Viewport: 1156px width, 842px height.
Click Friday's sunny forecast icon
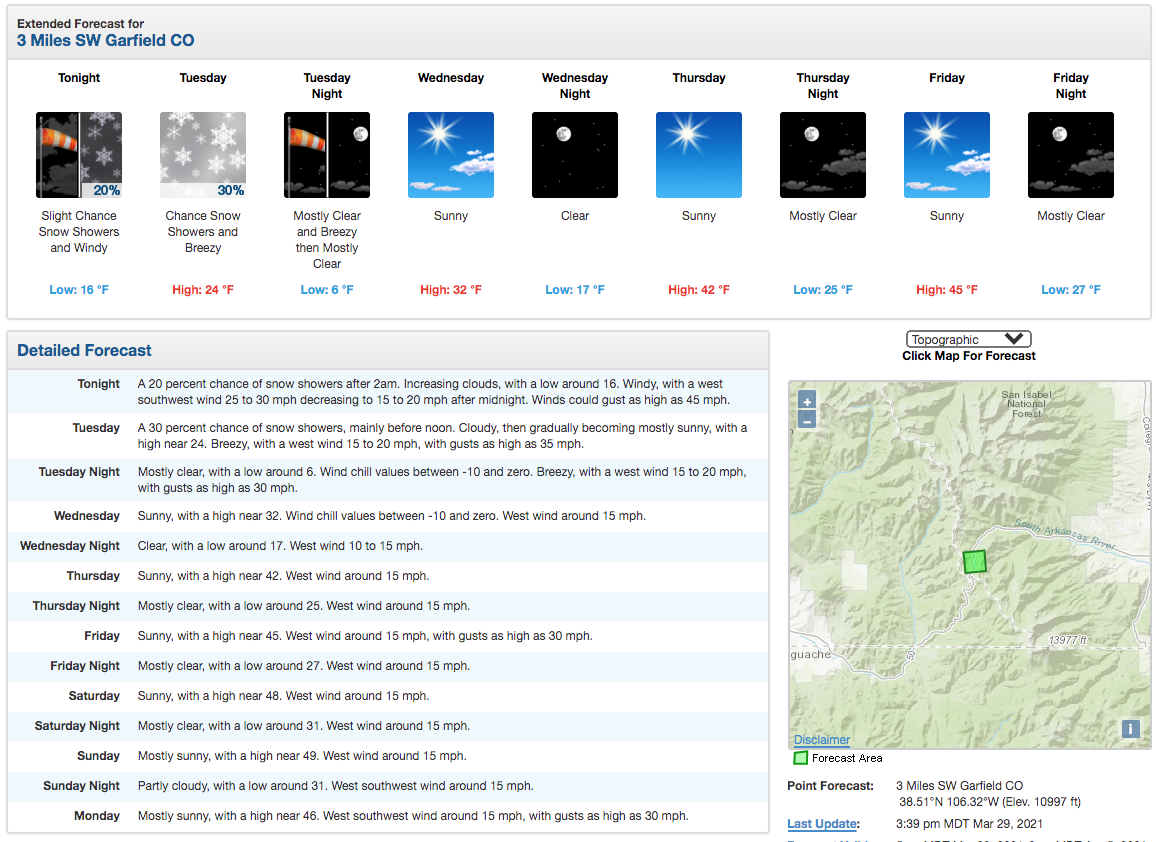coord(947,155)
